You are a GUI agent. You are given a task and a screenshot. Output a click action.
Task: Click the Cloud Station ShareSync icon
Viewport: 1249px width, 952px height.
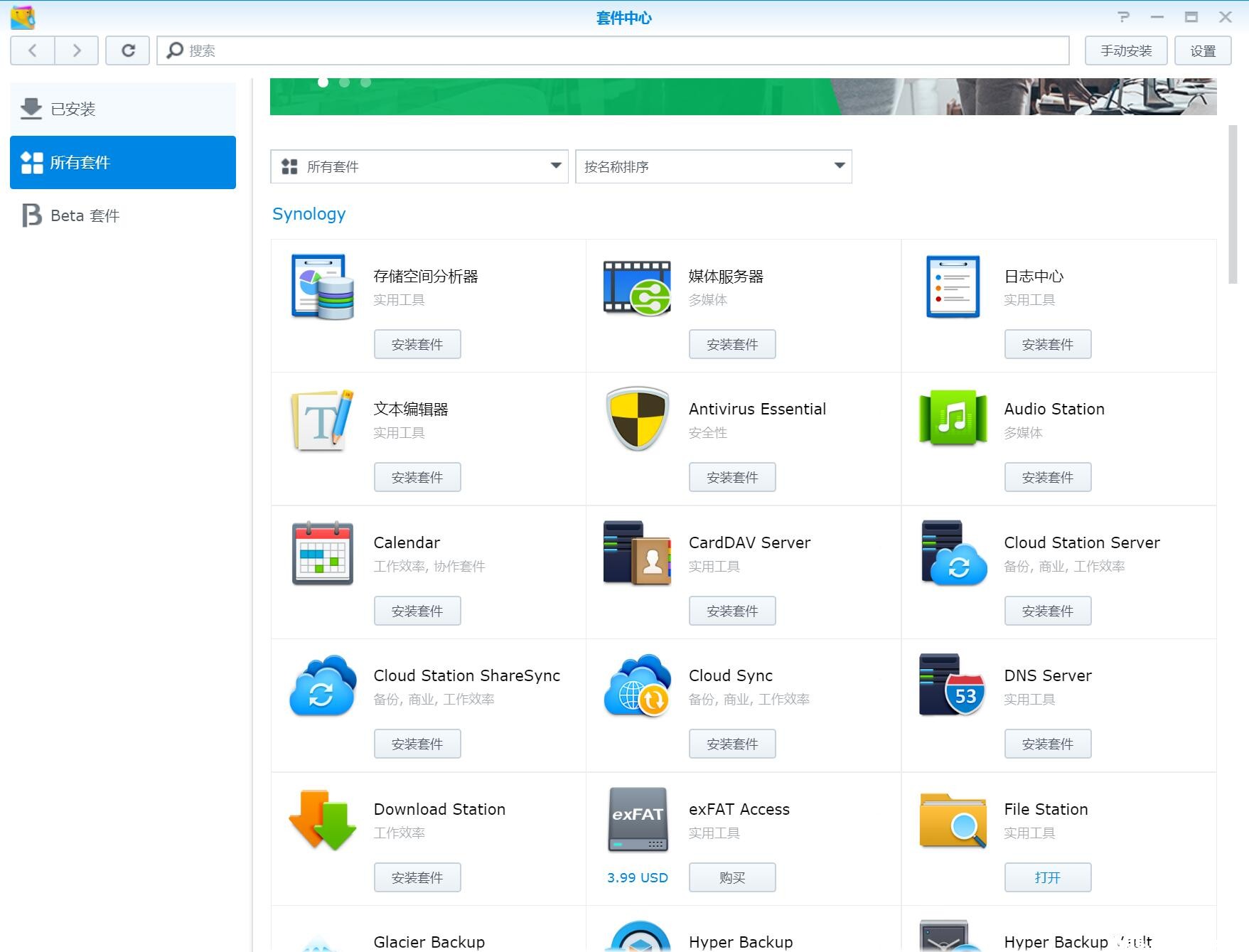[322, 685]
